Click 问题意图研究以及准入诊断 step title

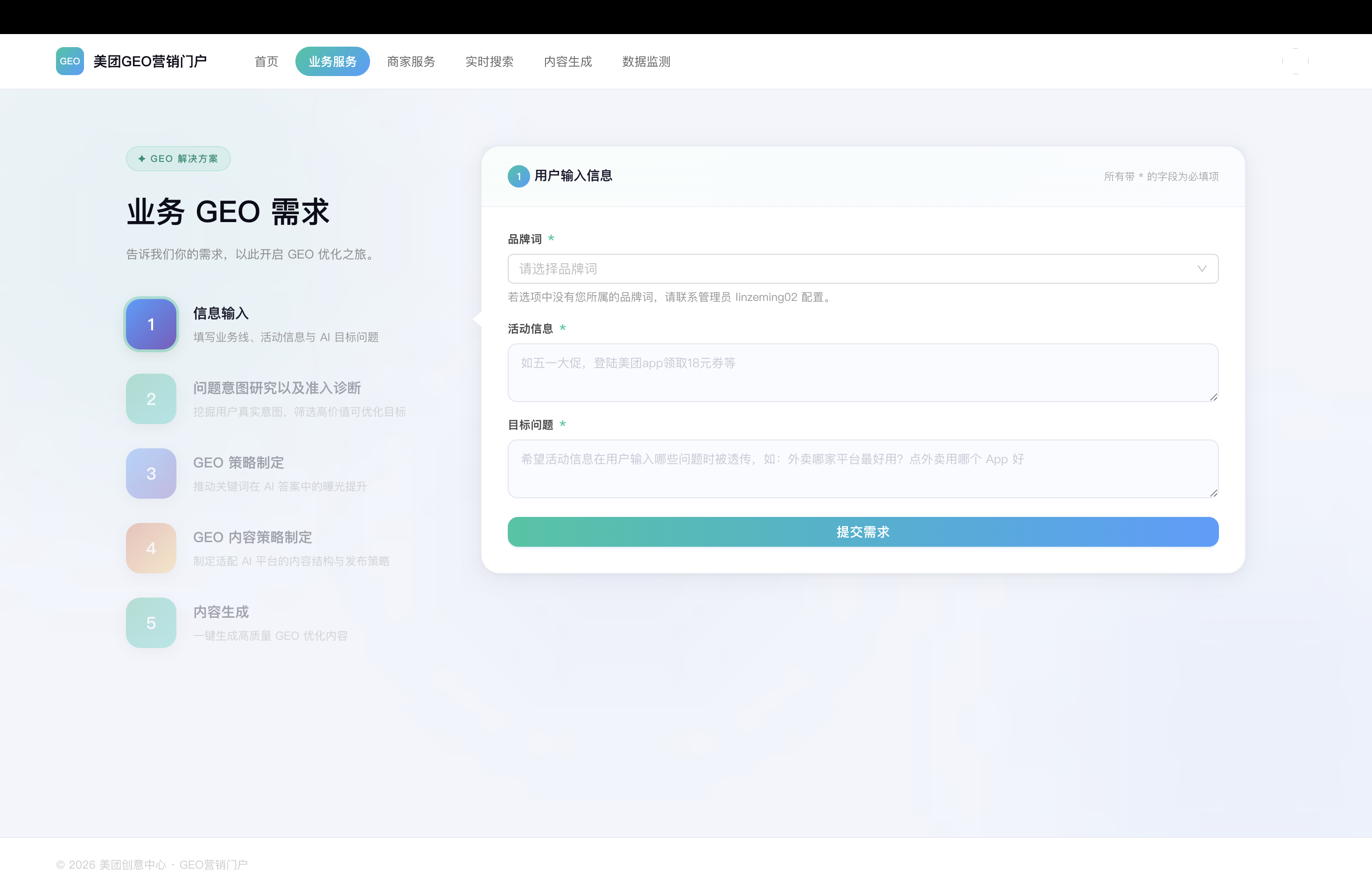277,388
